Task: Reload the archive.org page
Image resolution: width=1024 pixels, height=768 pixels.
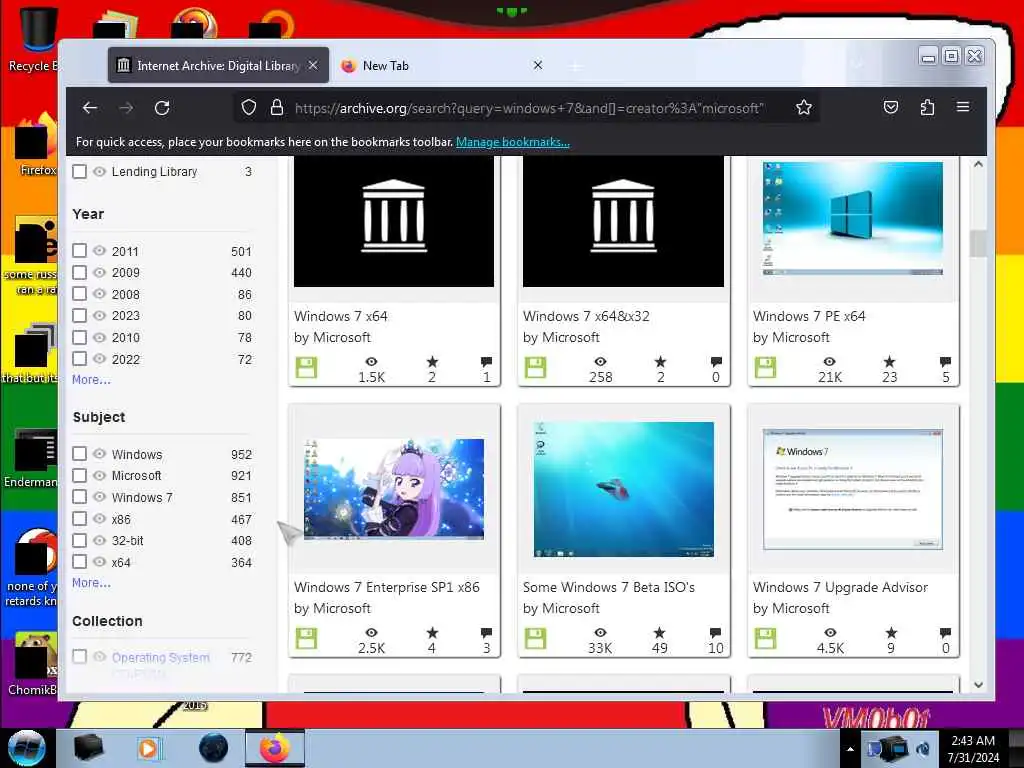Action: 162,108
